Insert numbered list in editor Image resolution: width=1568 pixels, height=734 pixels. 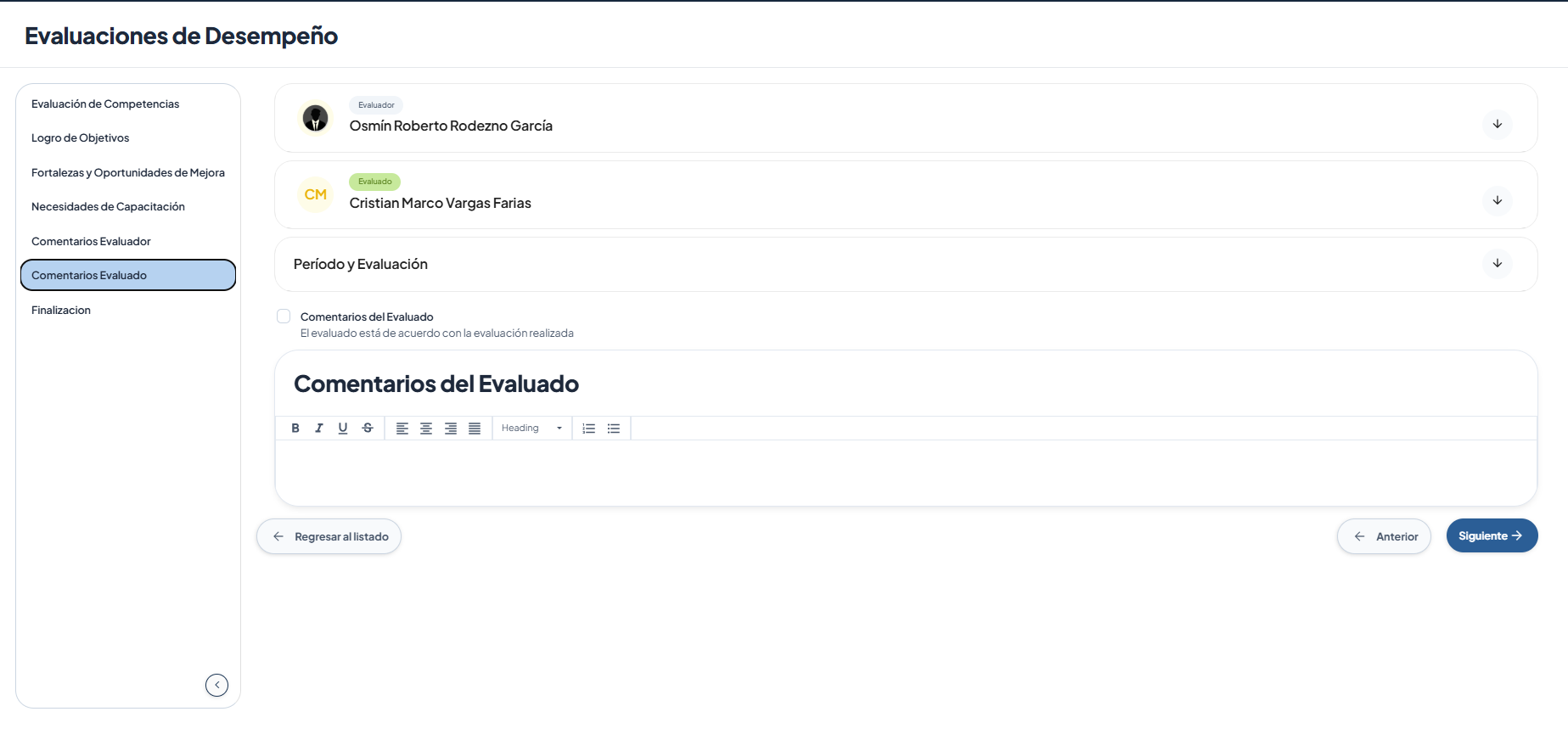589,429
